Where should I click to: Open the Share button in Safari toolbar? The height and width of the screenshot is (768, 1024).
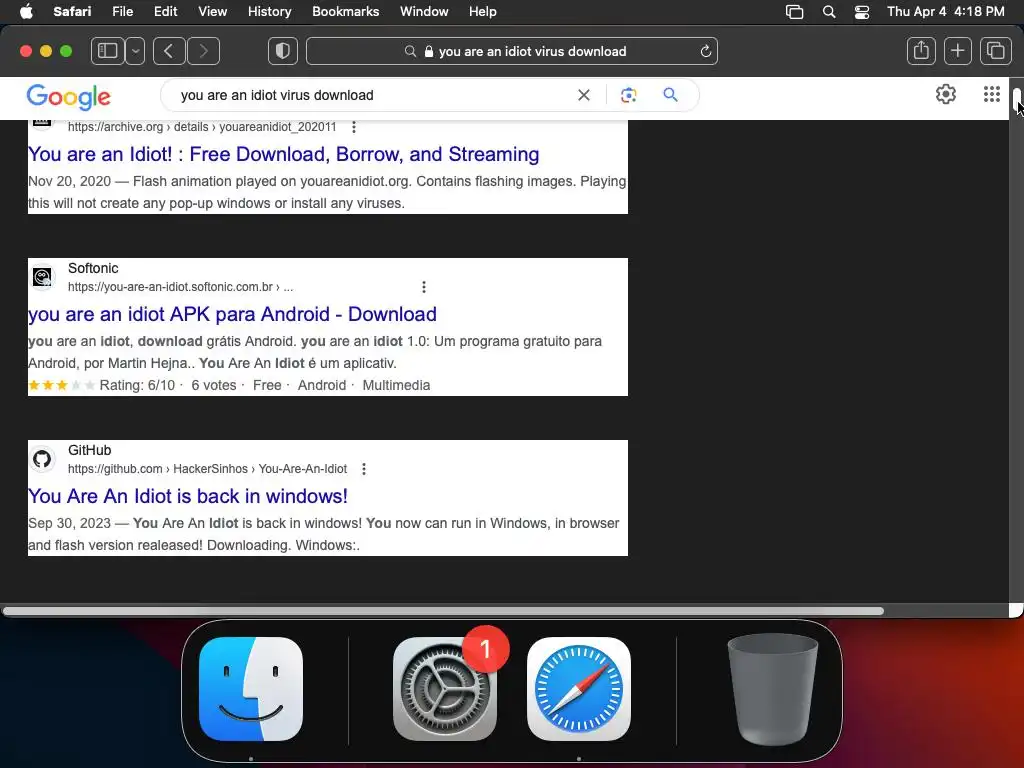921,51
